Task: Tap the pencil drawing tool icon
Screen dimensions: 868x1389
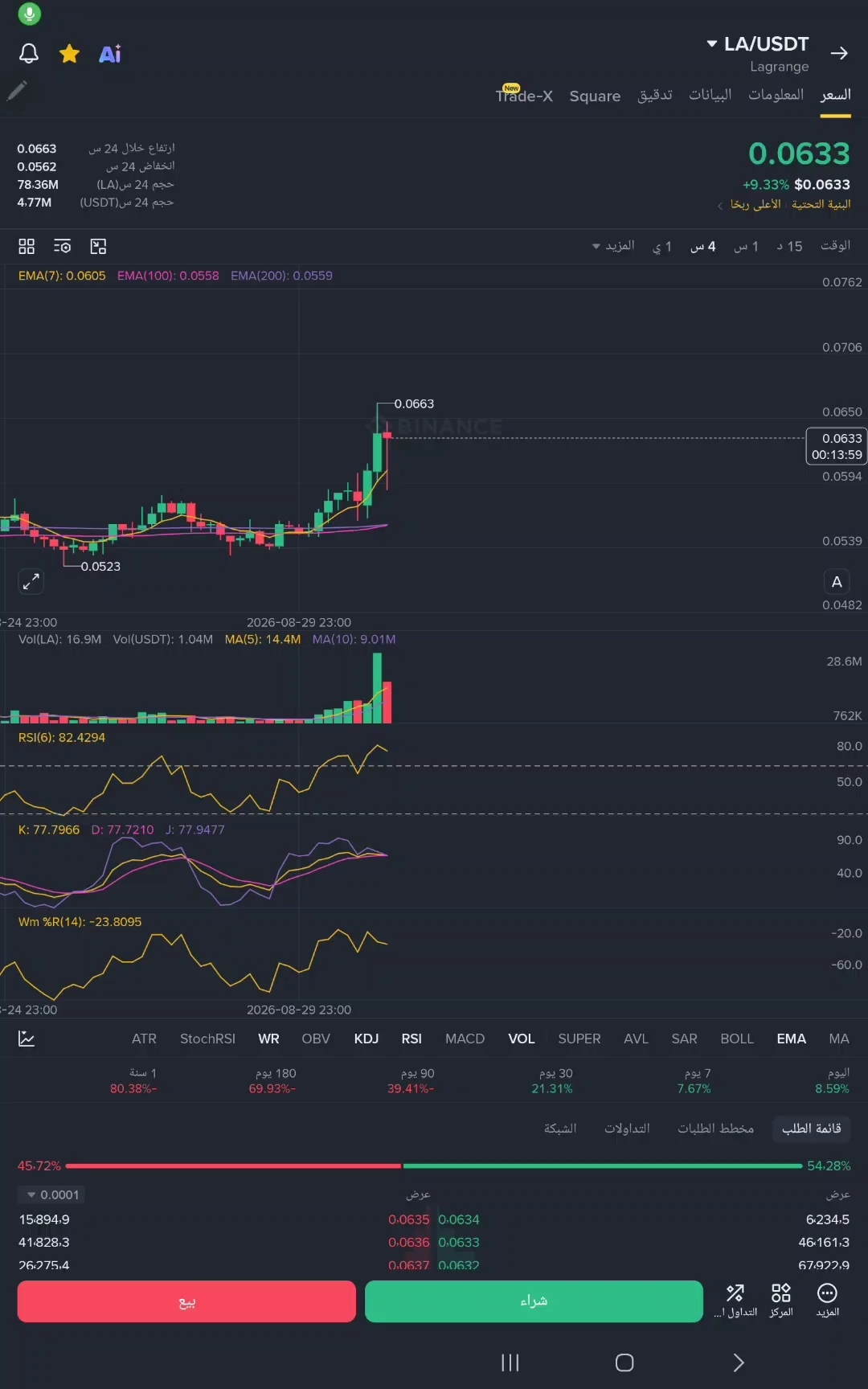Action: [17, 91]
